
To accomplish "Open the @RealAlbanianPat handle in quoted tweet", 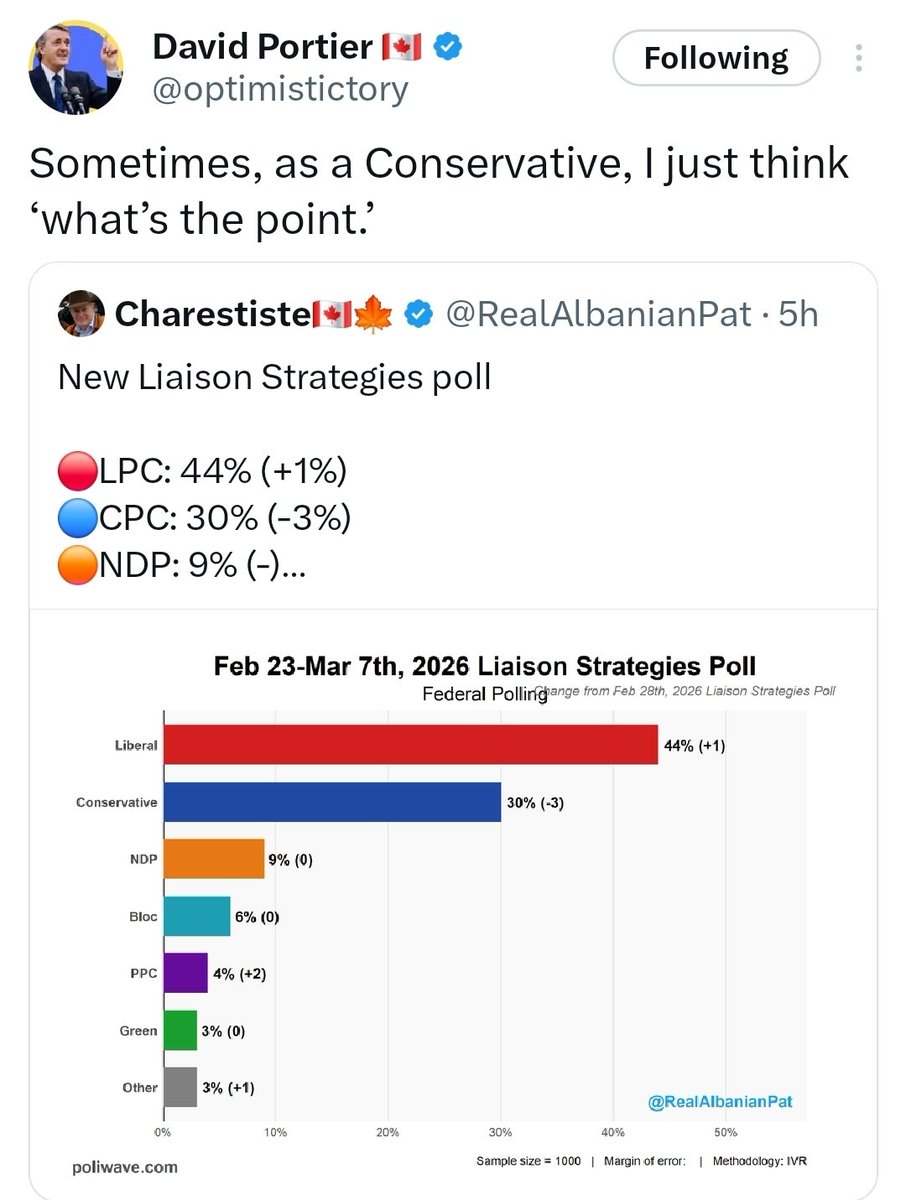I will coord(597,314).
